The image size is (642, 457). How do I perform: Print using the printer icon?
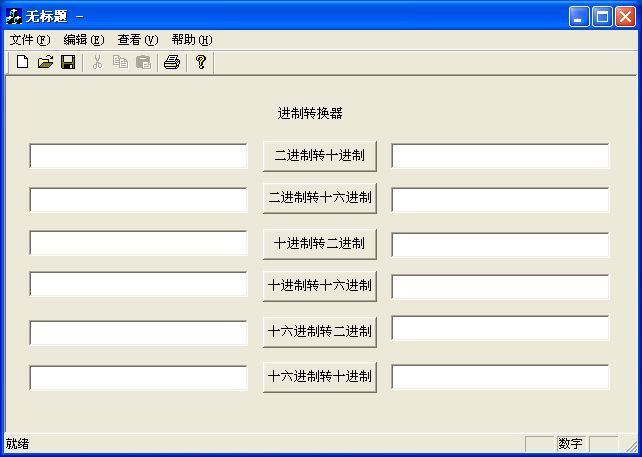172,62
